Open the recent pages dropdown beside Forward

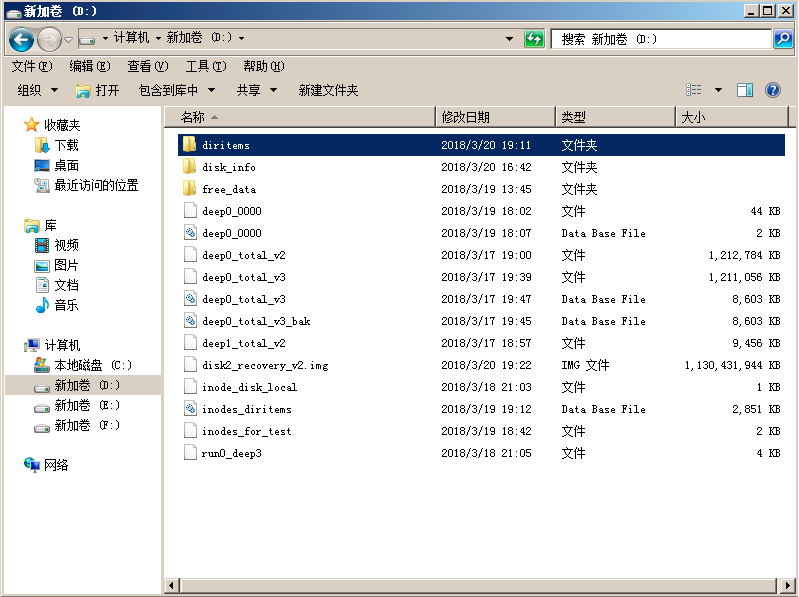click(x=68, y=39)
